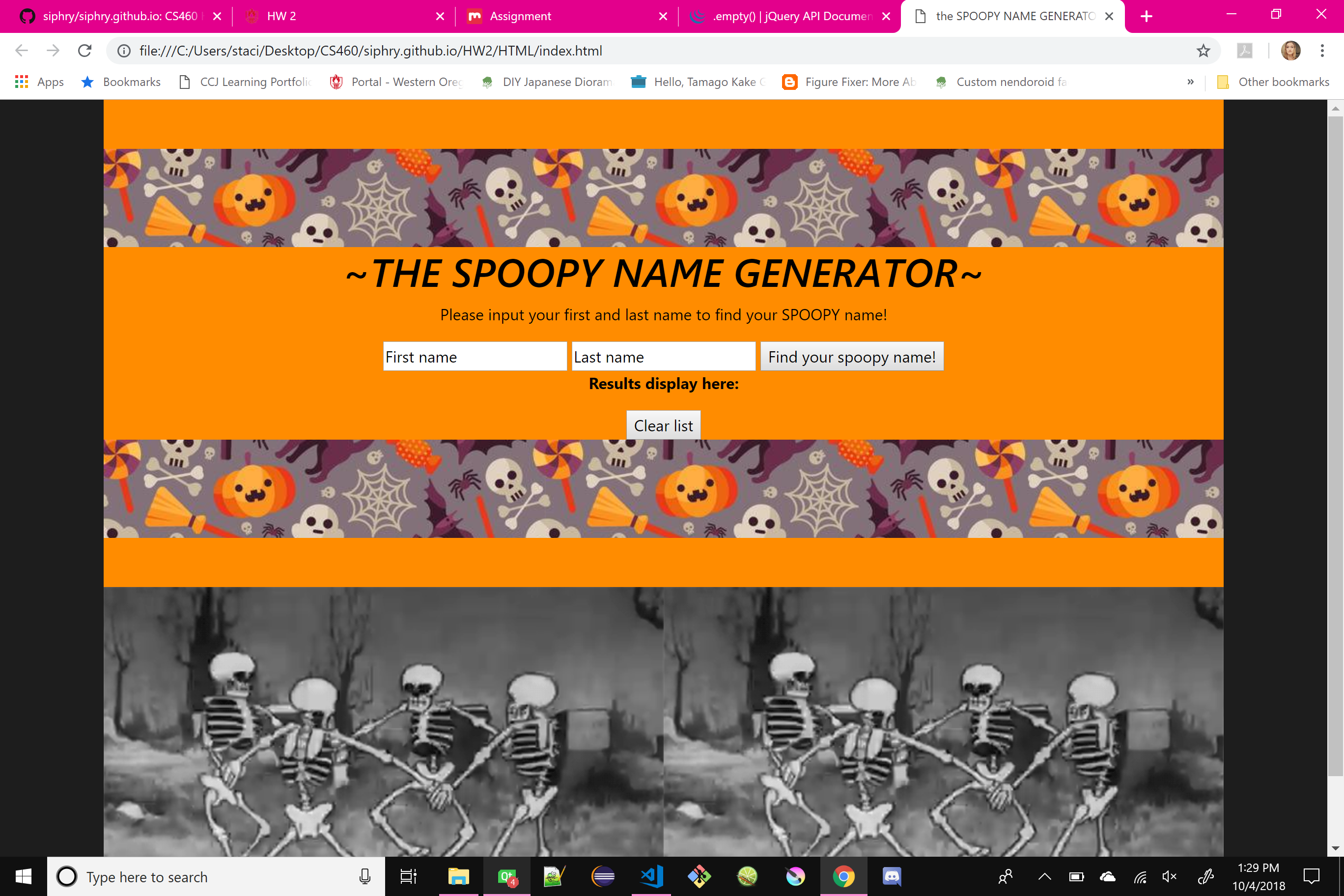Open the Spoopy Name Generator tab

pyautogui.click(x=1013, y=16)
